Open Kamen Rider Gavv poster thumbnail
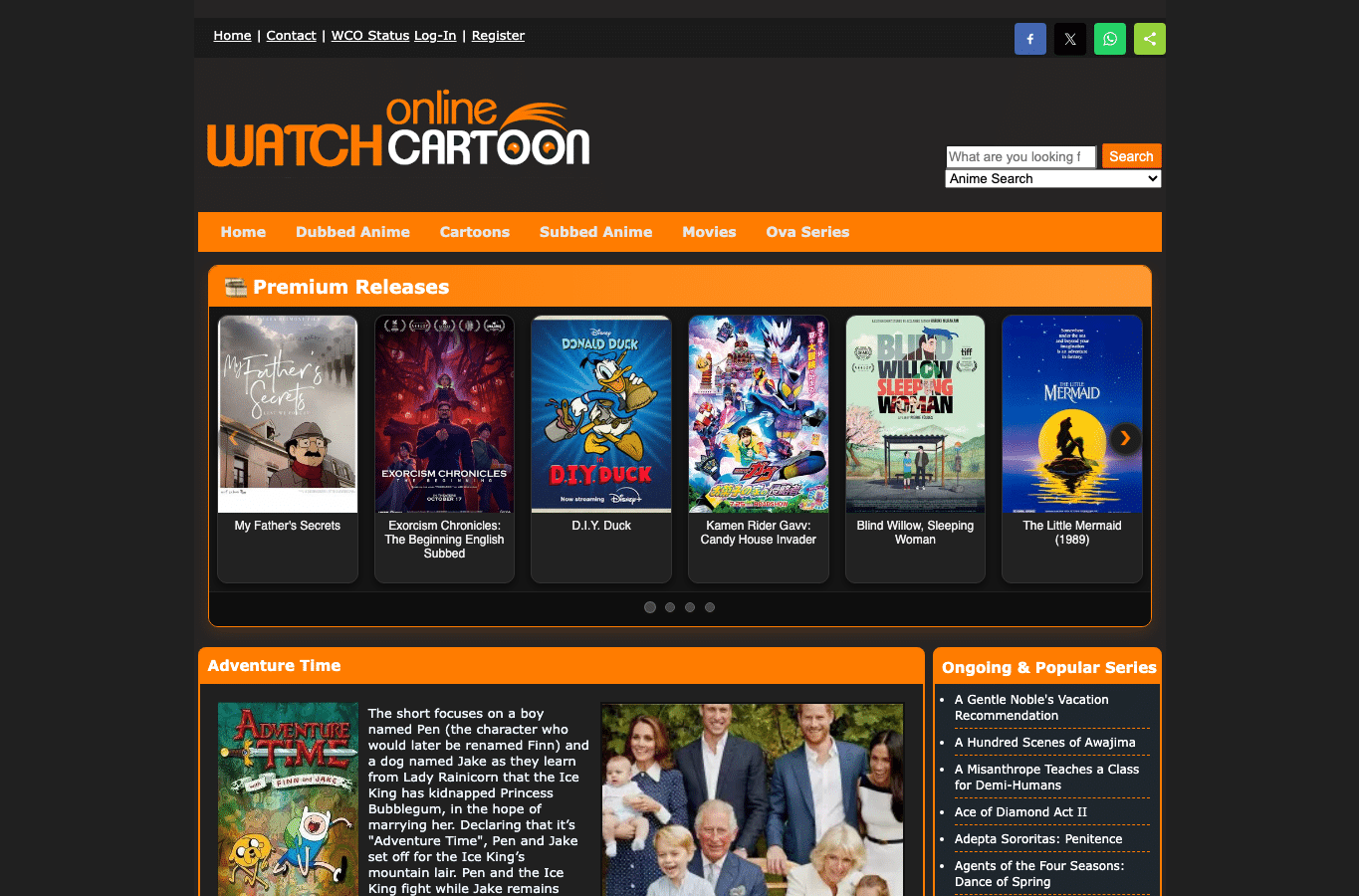The image size is (1359, 896). 759,414
